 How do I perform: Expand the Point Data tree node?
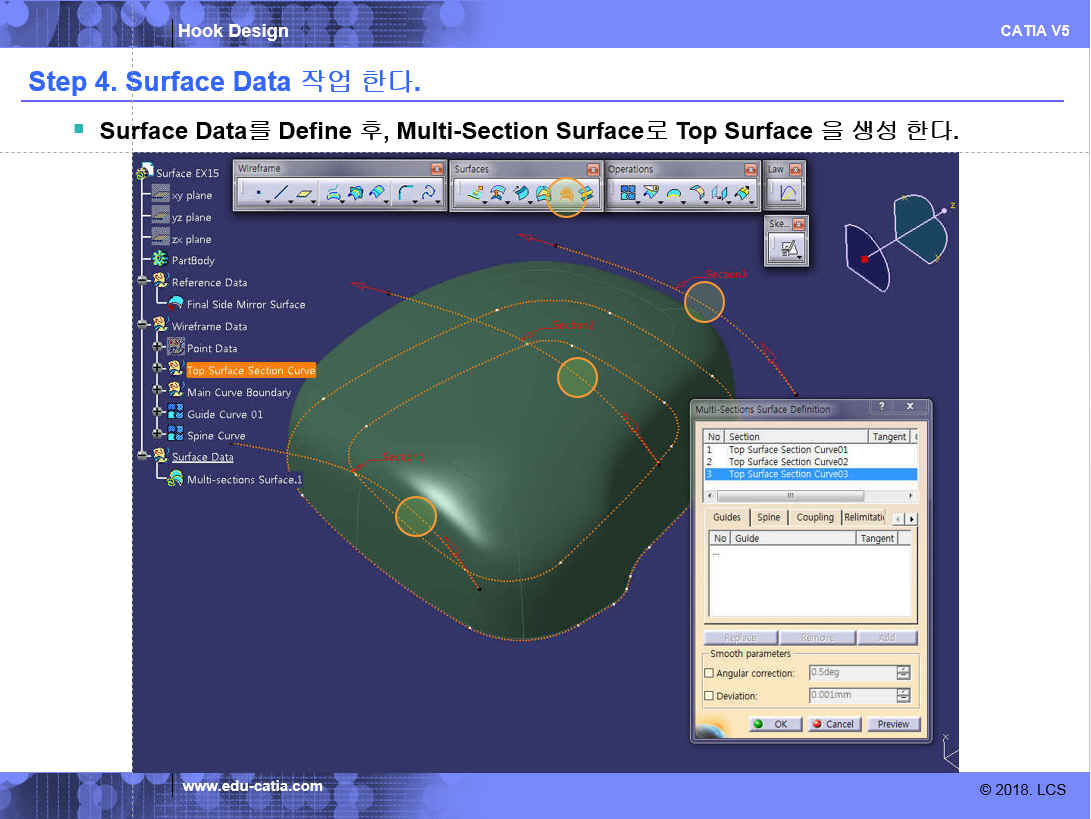pos(157,347)
